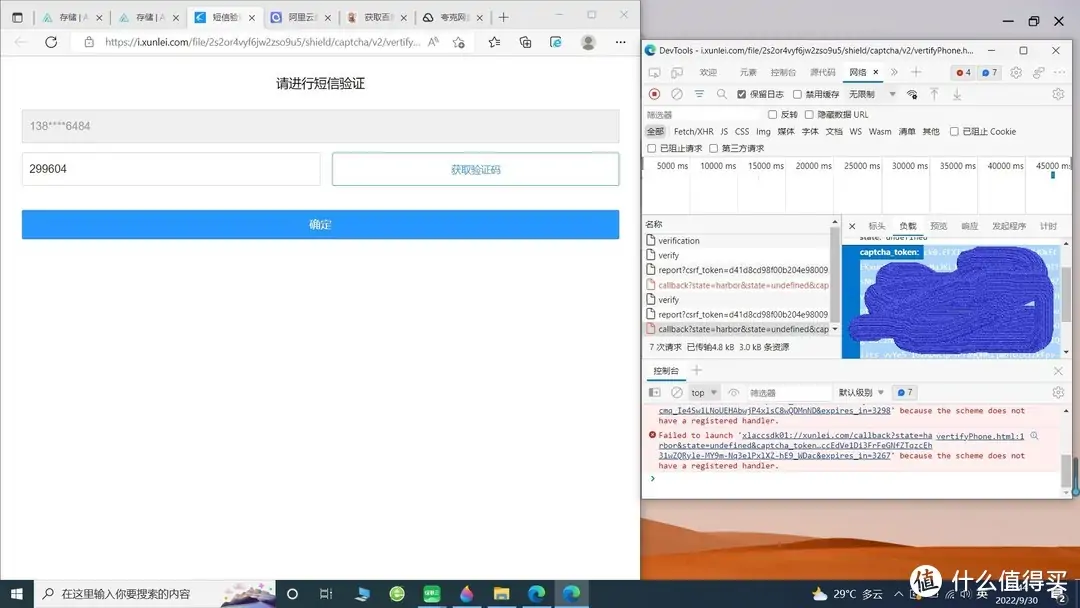Toggle the network filter bar icon
The image size is (1080, 608).
[699, 94]
